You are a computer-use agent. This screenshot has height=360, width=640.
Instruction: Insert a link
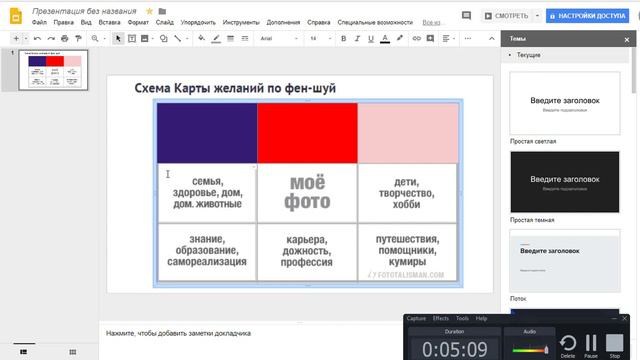[416, 38]
